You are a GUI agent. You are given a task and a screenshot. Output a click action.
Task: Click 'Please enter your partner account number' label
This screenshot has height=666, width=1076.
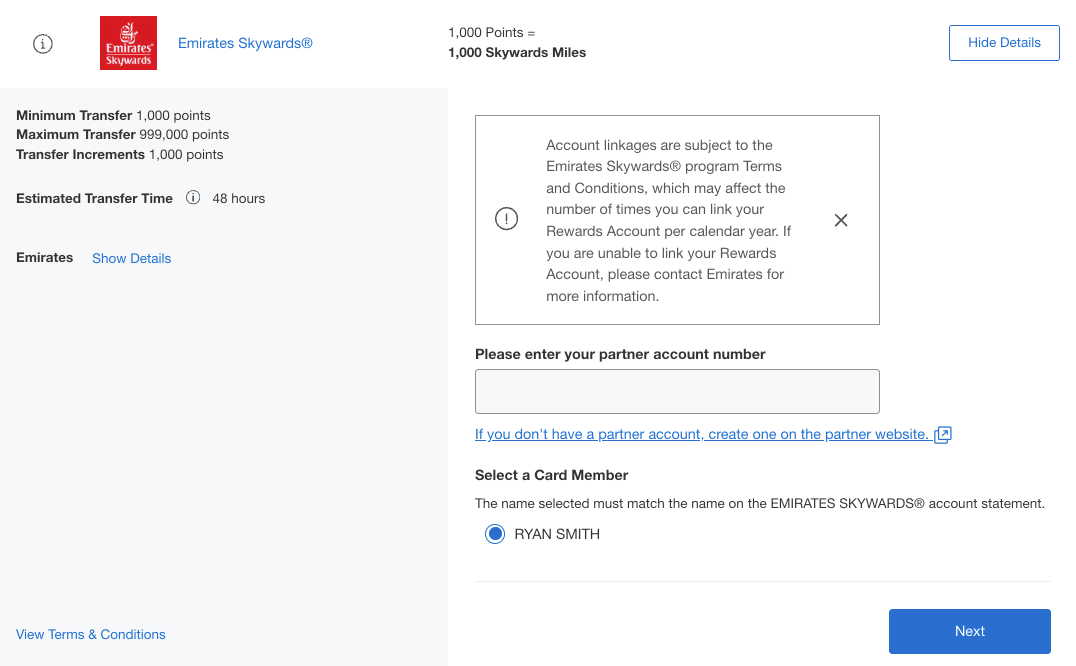coord(620,354)
